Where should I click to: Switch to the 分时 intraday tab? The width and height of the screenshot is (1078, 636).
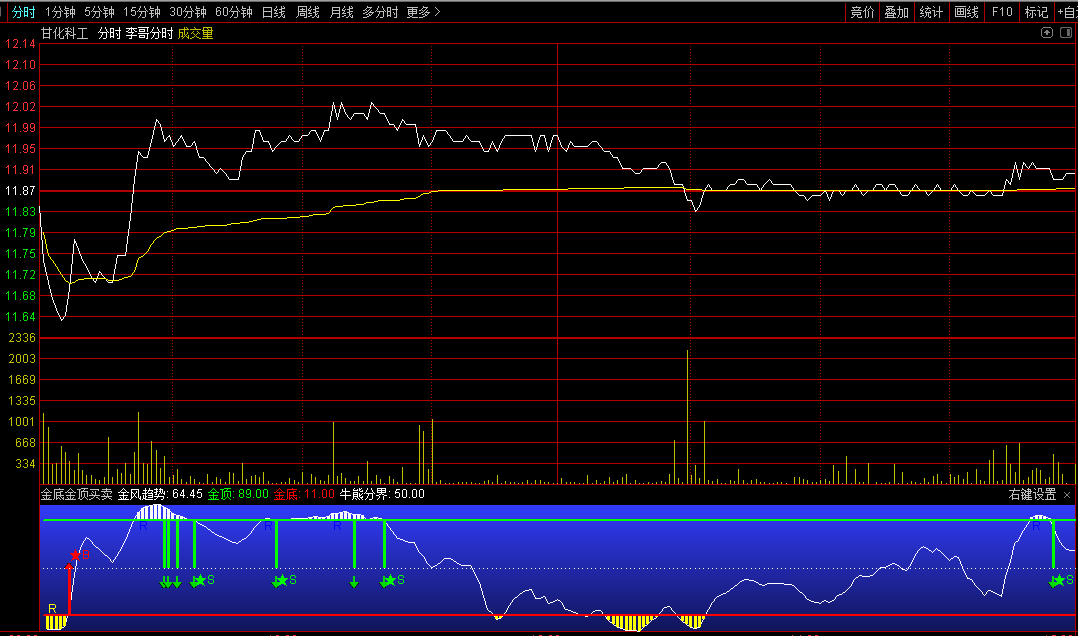point(23,12)
